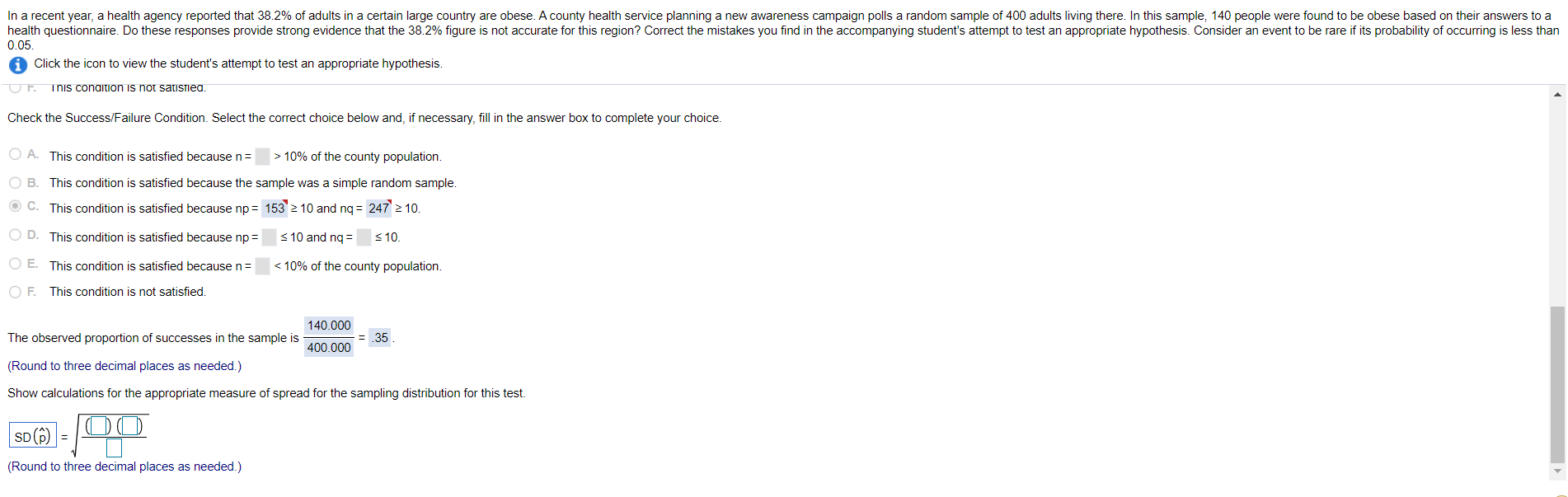Select choice C with np = 153
The image size is (1568, 497).
point(15,206)
